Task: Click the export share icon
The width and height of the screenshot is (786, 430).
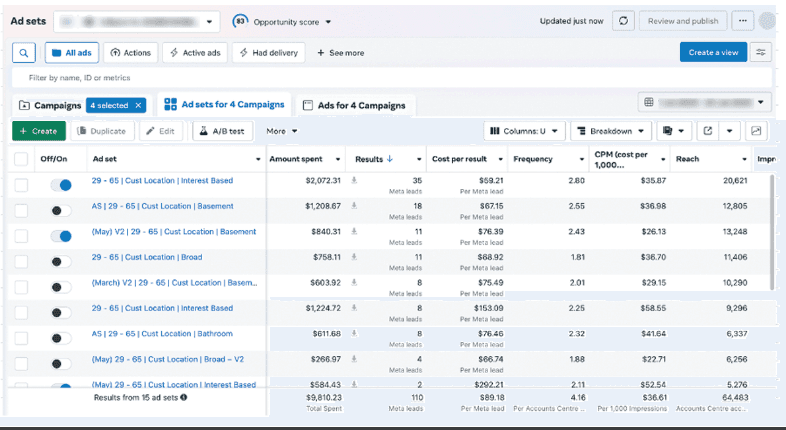Action: point(707,131)
